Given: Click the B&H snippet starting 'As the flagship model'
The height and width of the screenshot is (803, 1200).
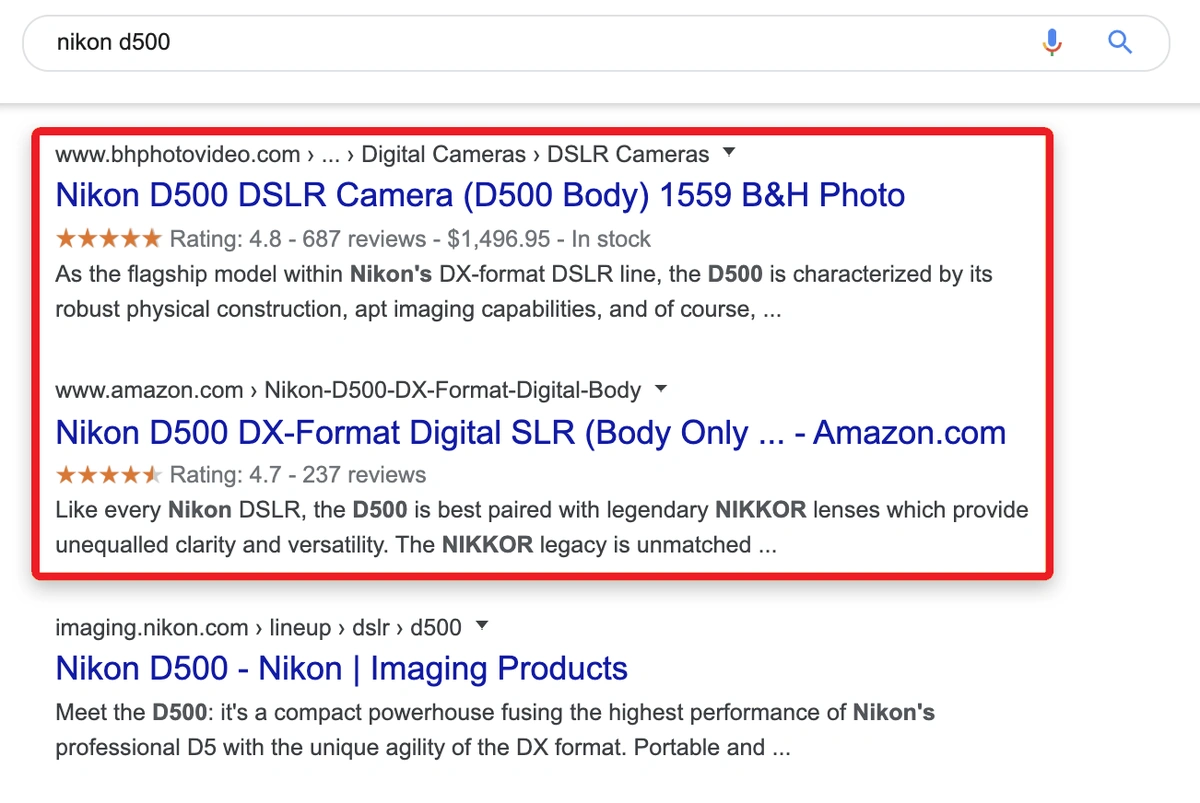Looking at the screenshot, I should coord(520,291).
